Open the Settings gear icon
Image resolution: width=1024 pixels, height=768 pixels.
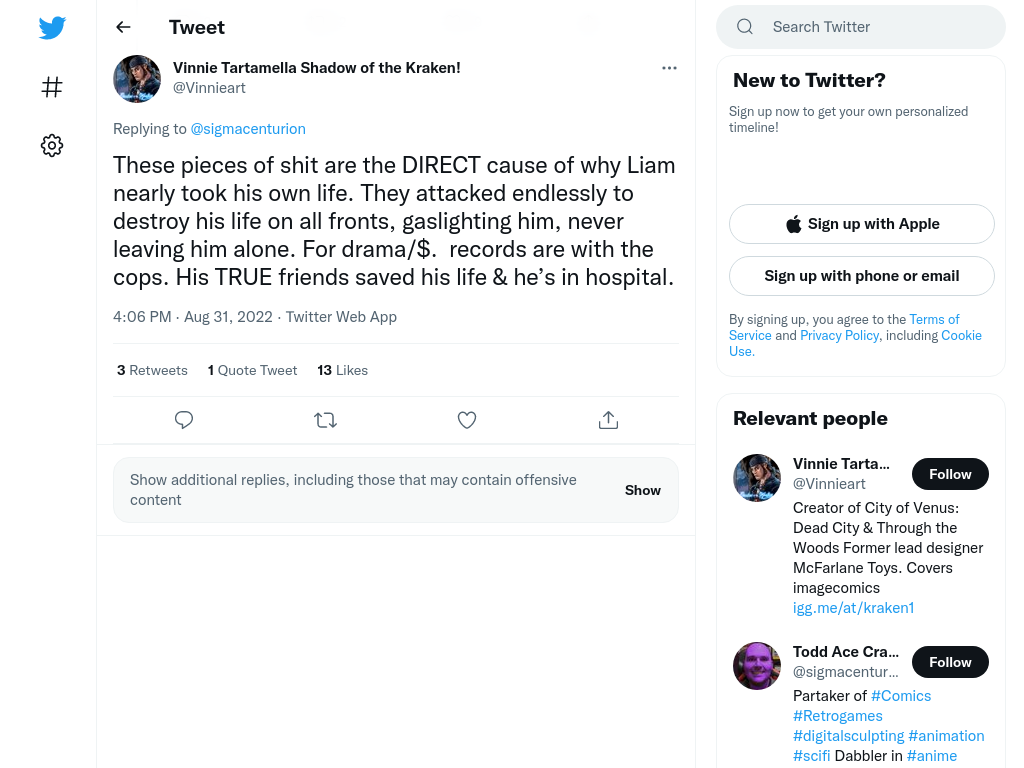52,146
